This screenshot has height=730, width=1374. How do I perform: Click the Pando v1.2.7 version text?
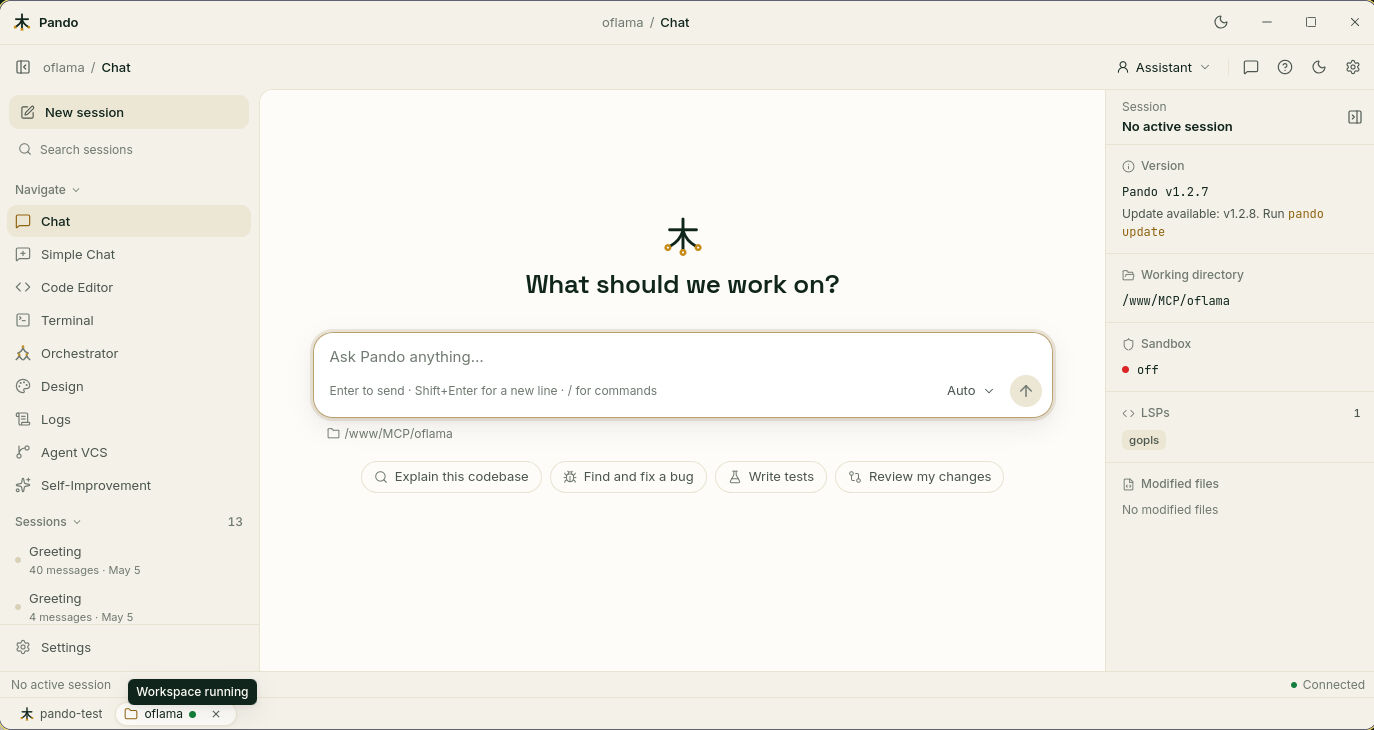click(x=1165, y=191)
